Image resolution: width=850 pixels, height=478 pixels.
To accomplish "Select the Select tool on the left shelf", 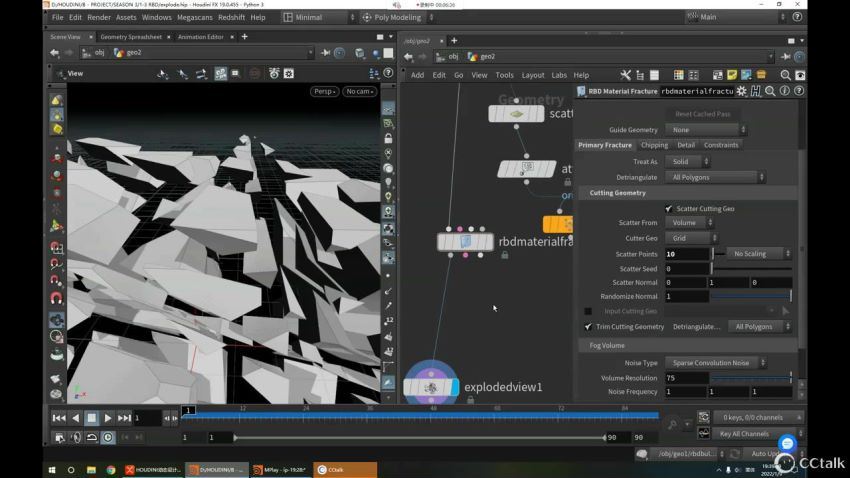I will pos(56,100).
